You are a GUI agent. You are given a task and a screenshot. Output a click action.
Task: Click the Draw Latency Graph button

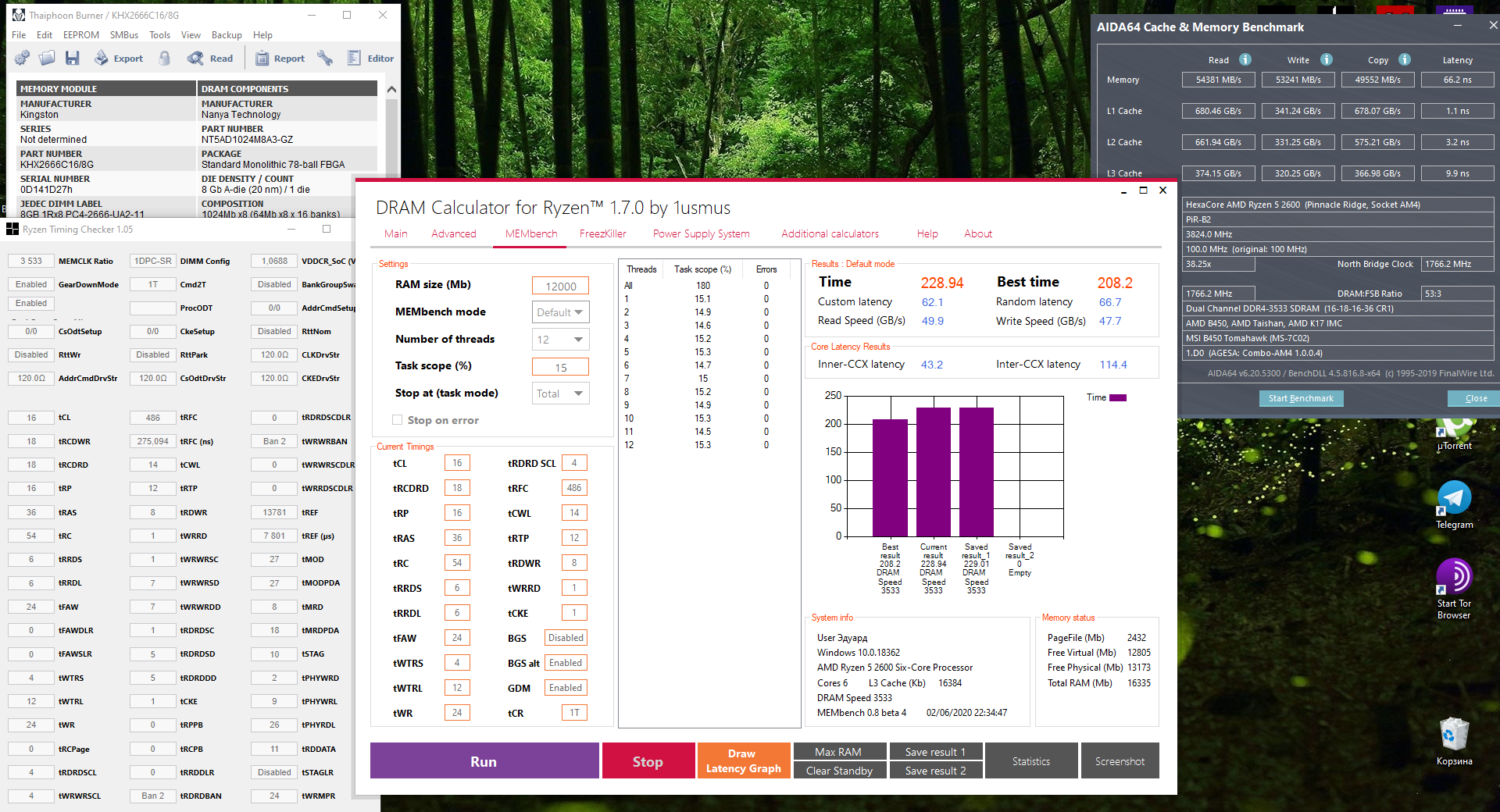pos(744,761)
